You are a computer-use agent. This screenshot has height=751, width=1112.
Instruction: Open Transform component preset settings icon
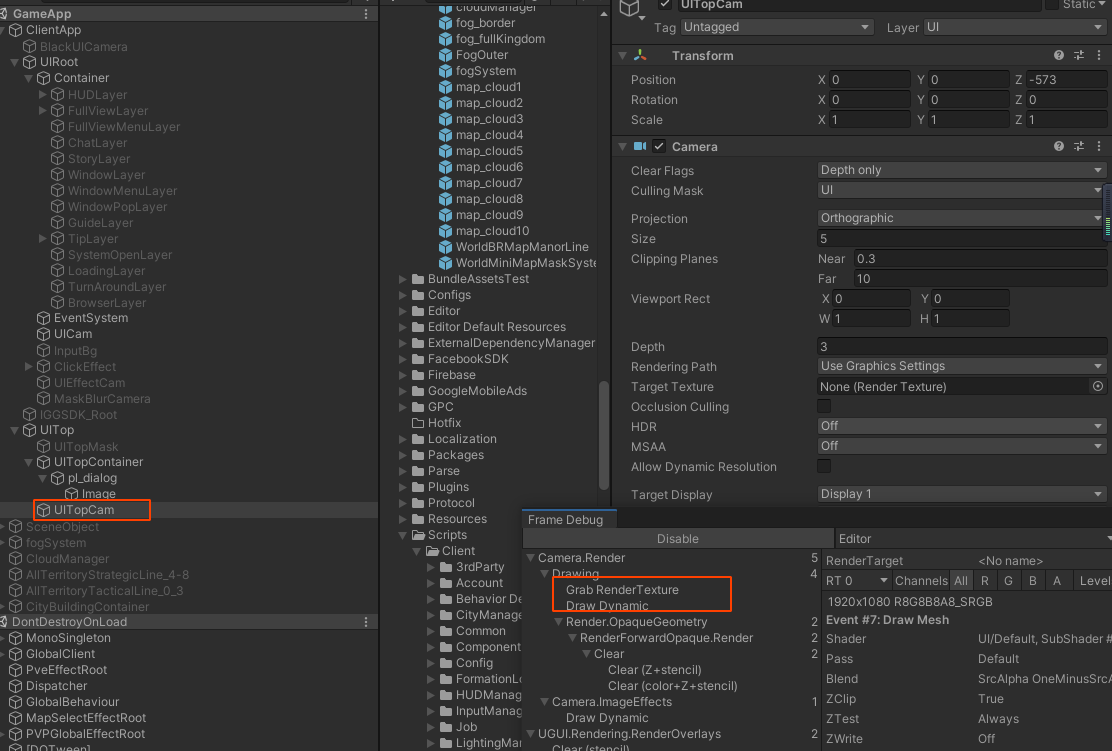pyautogui.click(x=1079, y=56)
